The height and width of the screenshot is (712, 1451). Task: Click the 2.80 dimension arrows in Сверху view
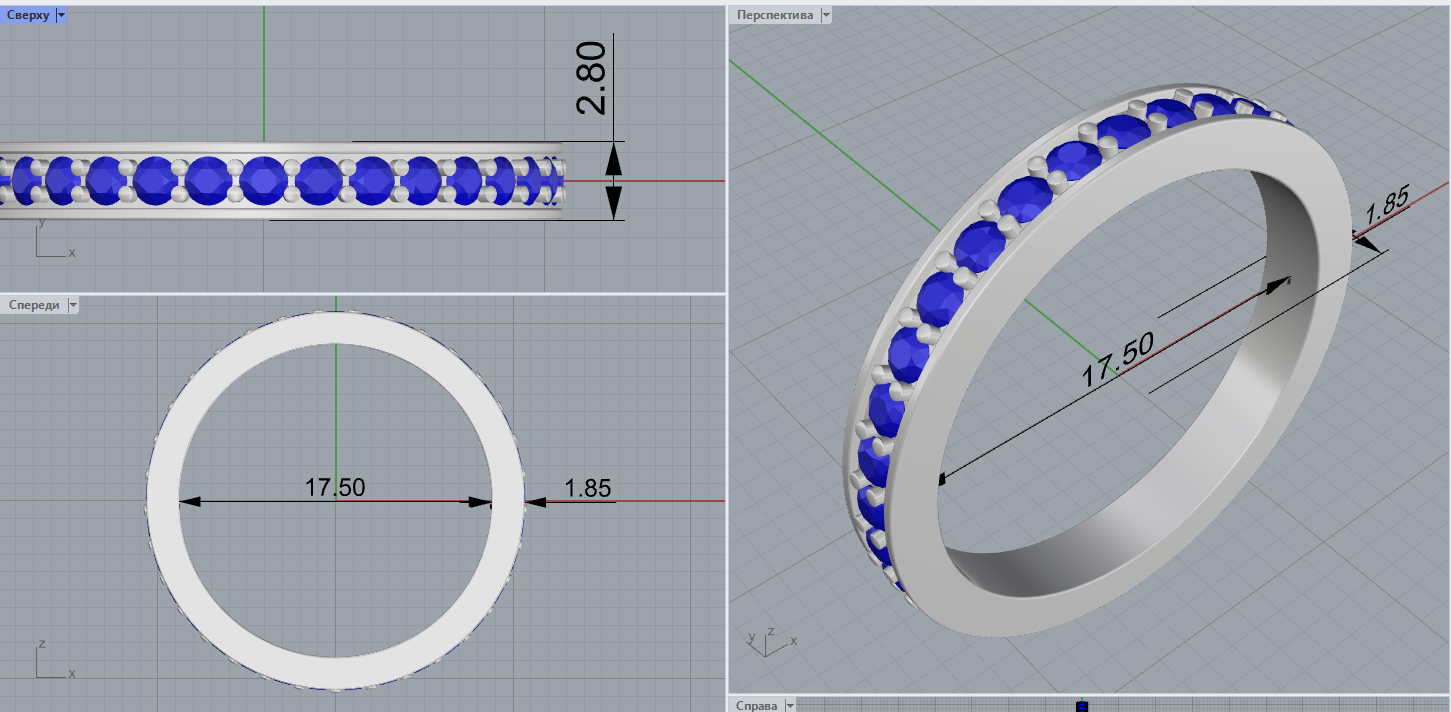tap(613, 181)
